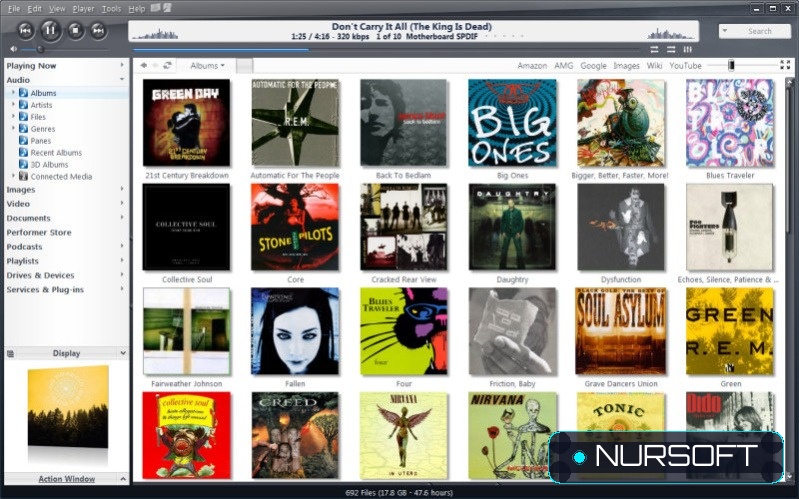Mute audio with the speaker icon
The width and height of the screenshot is (799, 499).
tap(13, 49)
